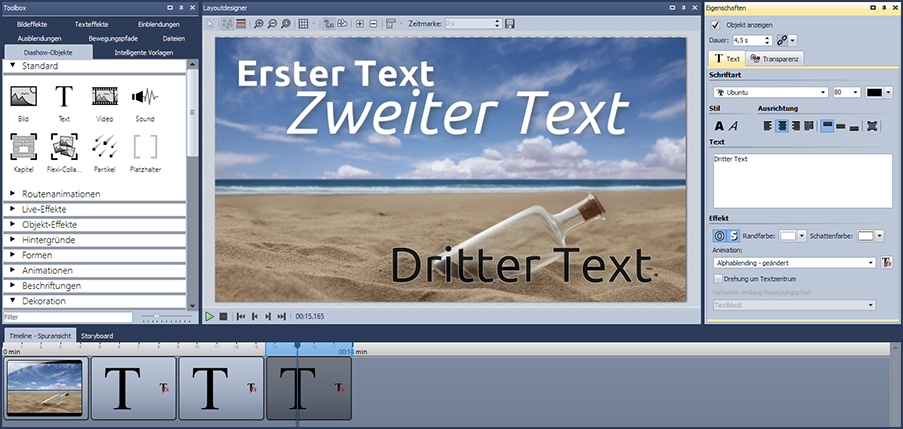Toggle bold text style
The width and height of the screenshot is (903, 429).
719,126
